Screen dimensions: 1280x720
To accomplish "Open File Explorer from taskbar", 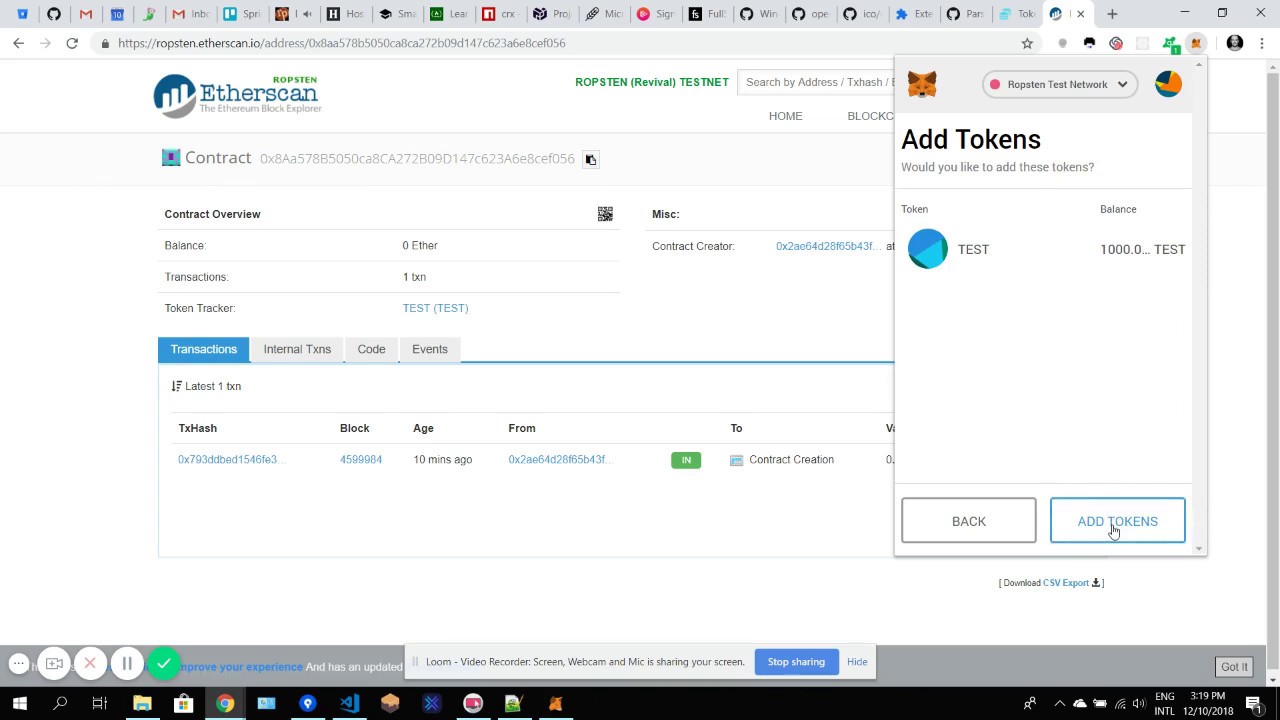I will [142, 704].
